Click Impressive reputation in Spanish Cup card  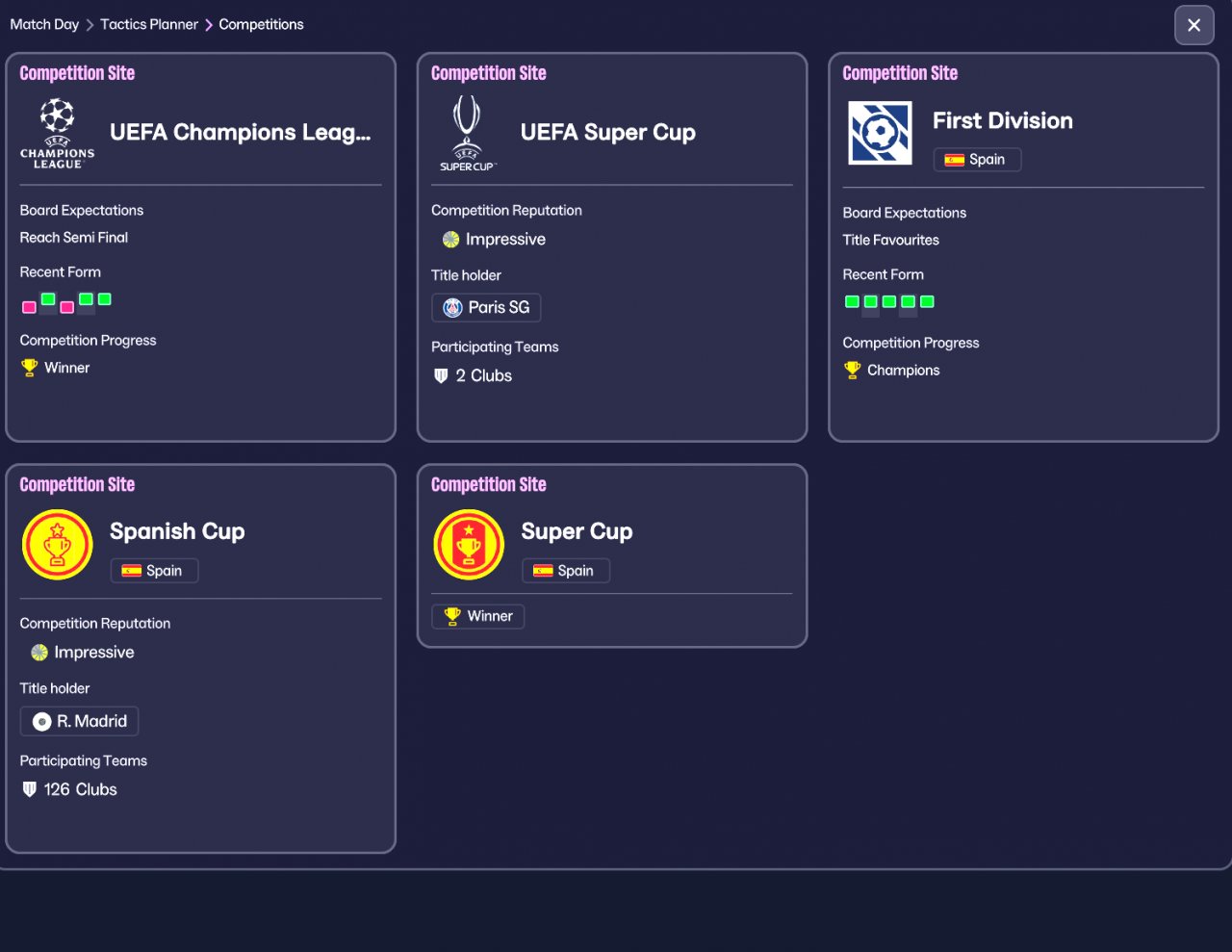pos(94,653)
